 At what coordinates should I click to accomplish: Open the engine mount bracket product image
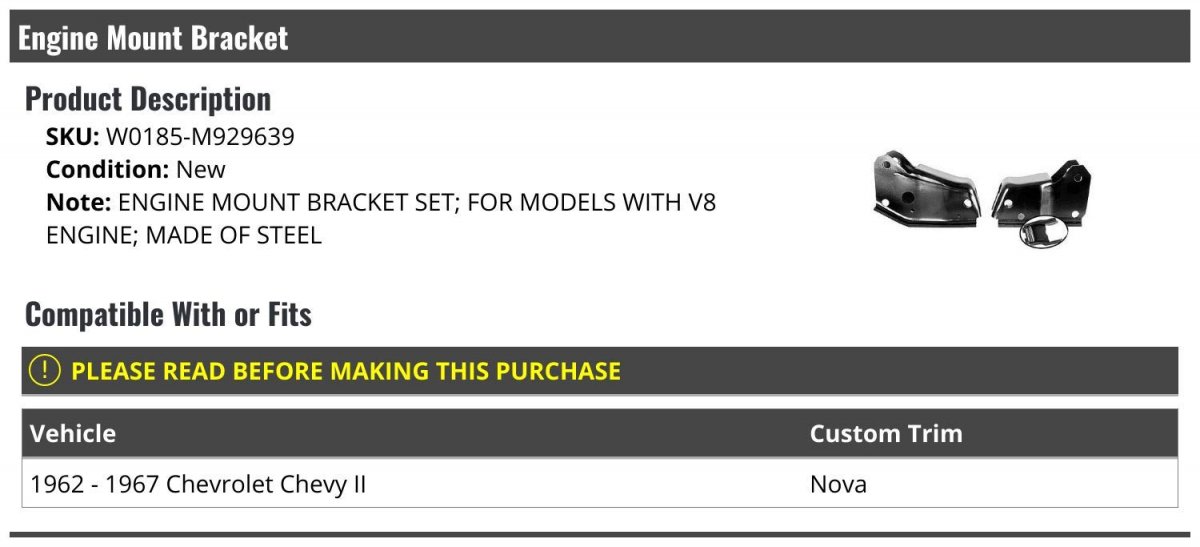(x=983, y=199)
